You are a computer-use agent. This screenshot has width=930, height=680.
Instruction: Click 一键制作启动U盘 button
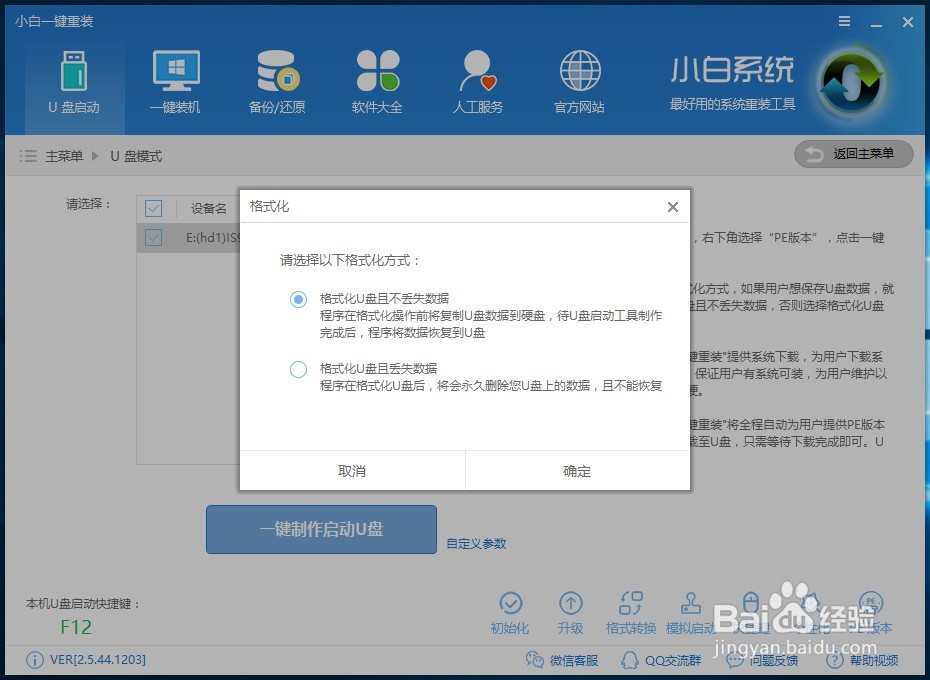321,529
